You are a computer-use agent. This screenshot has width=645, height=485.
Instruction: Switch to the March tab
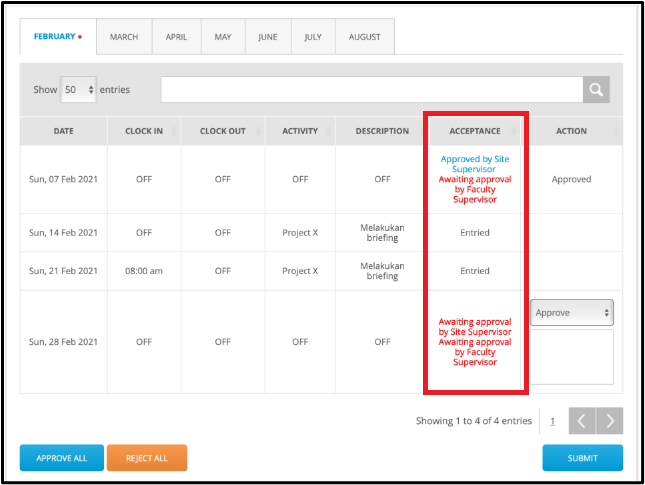(x=124, y=37)
